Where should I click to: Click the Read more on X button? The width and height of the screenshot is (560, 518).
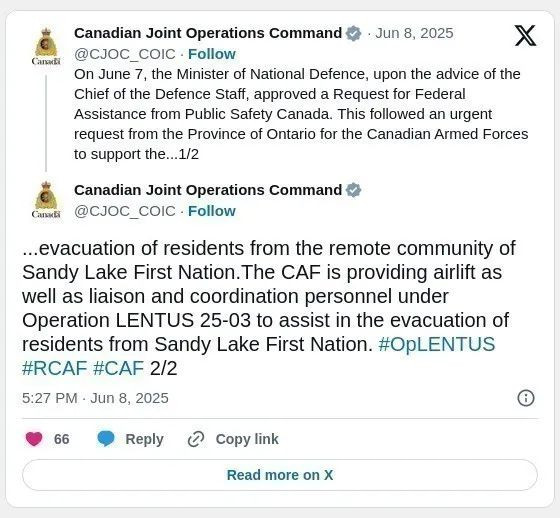280,475
